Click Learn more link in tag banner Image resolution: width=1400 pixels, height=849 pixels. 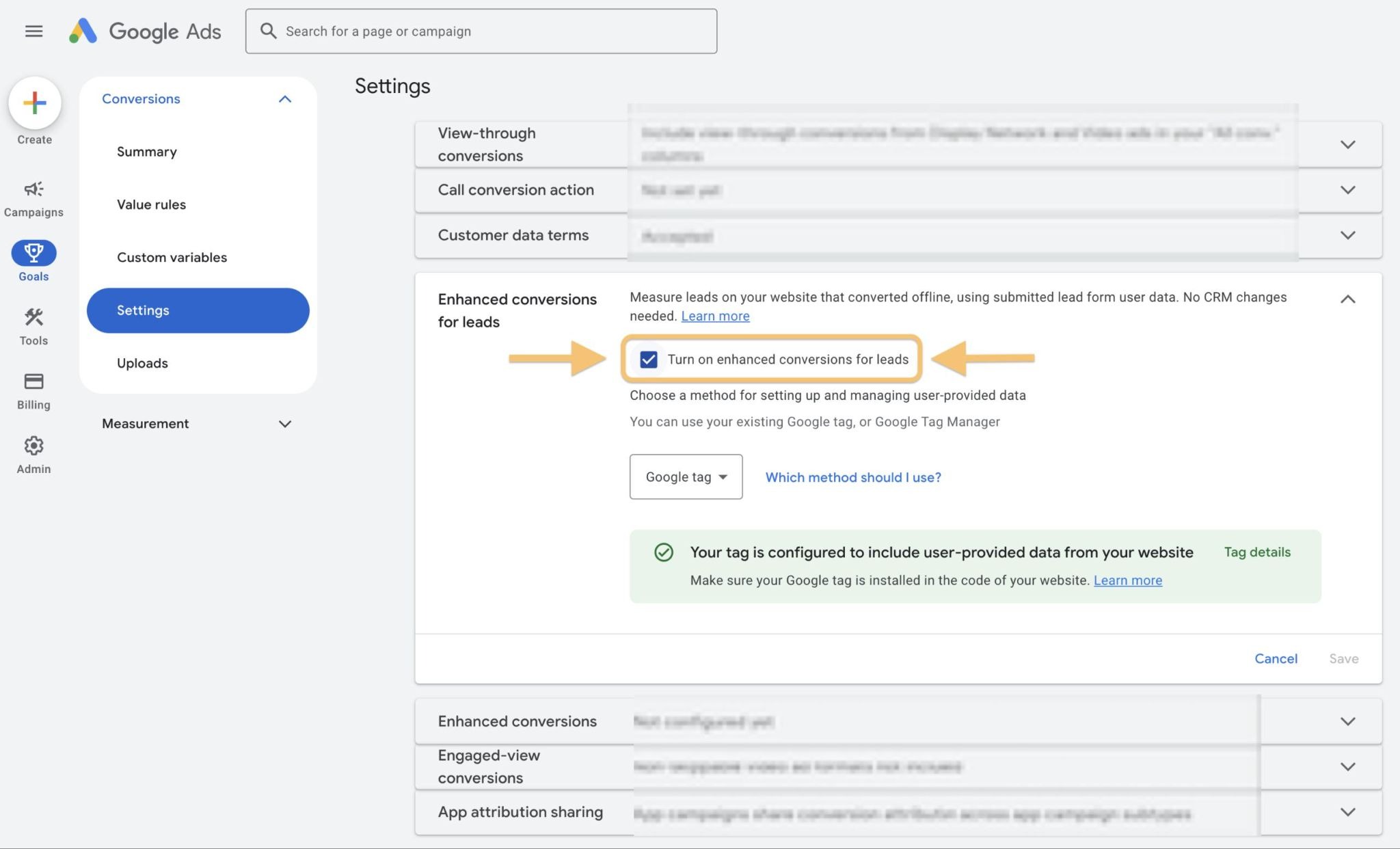pyautogui.click(x=1128, y=580)
